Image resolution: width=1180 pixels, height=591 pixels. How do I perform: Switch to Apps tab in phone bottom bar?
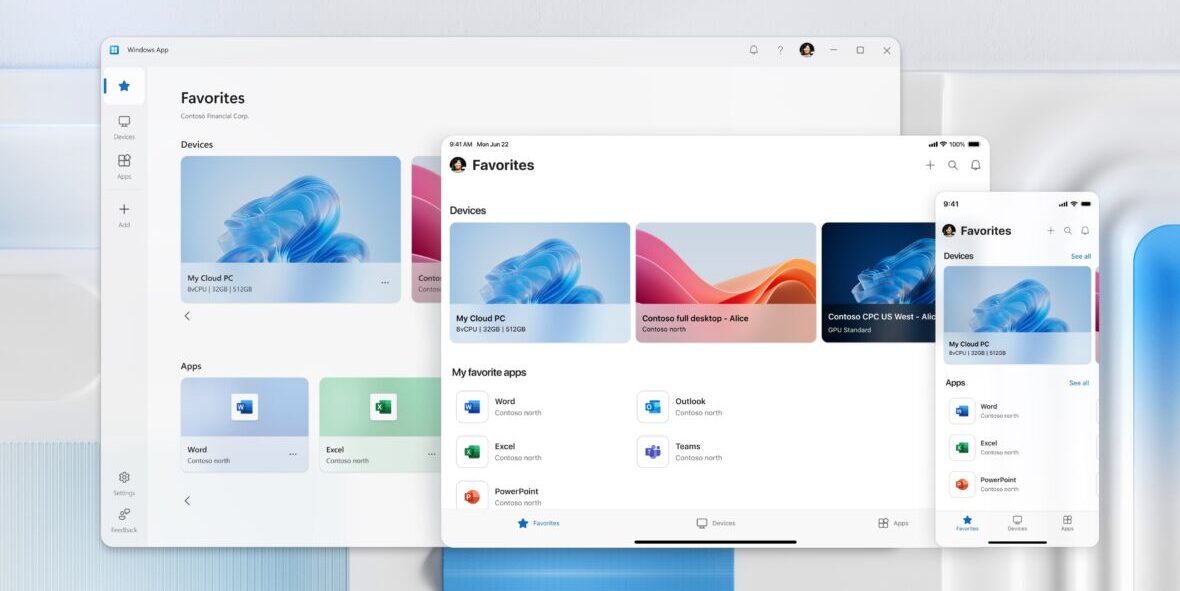[x=1067, y=523]
